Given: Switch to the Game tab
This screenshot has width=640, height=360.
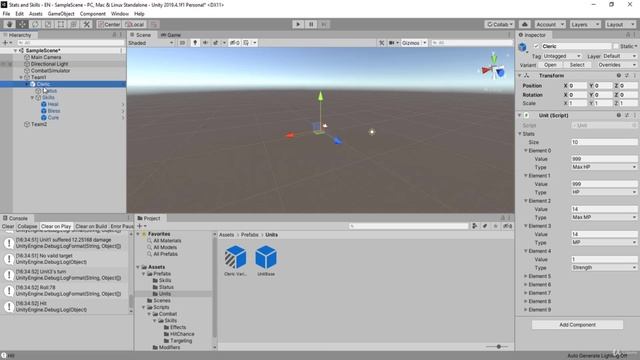Looking at the screenshot, I should (x=171, y=35).
